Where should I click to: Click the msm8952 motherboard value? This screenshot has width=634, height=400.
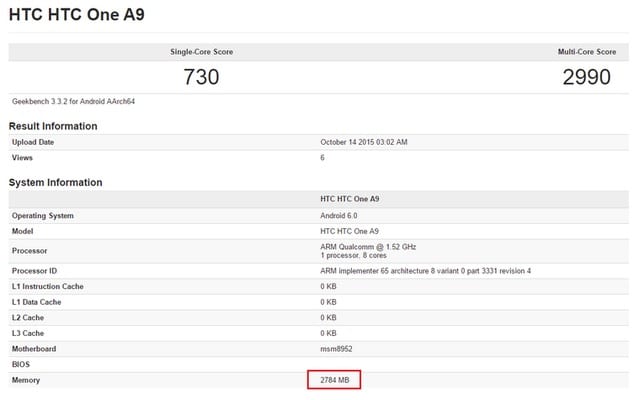(x=338, y=349)
